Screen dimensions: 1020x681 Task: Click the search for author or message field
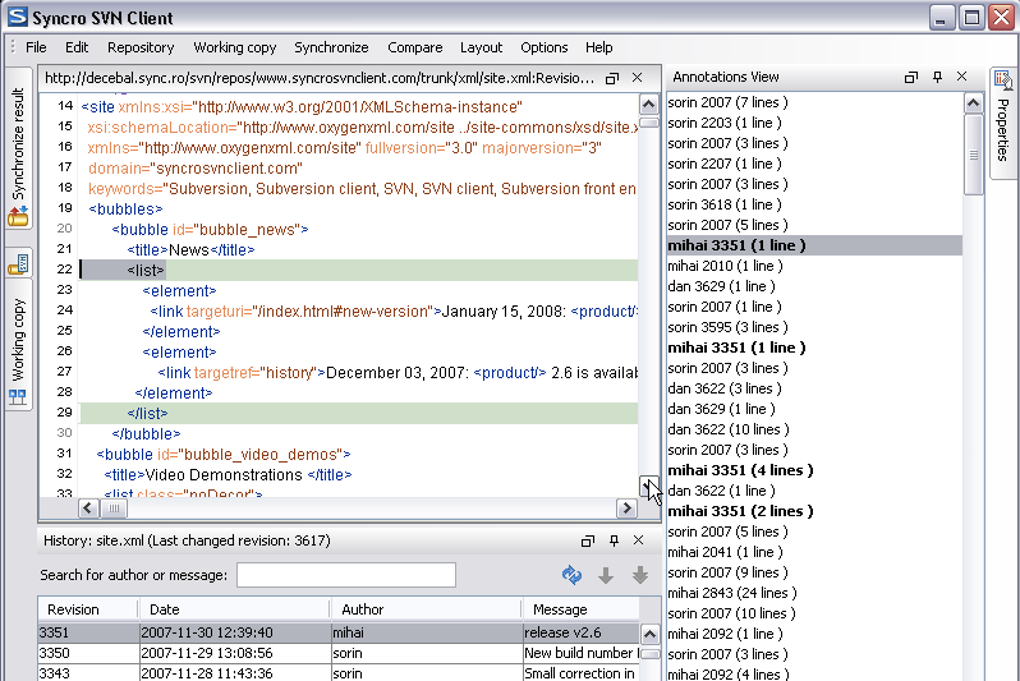[346, 575]
